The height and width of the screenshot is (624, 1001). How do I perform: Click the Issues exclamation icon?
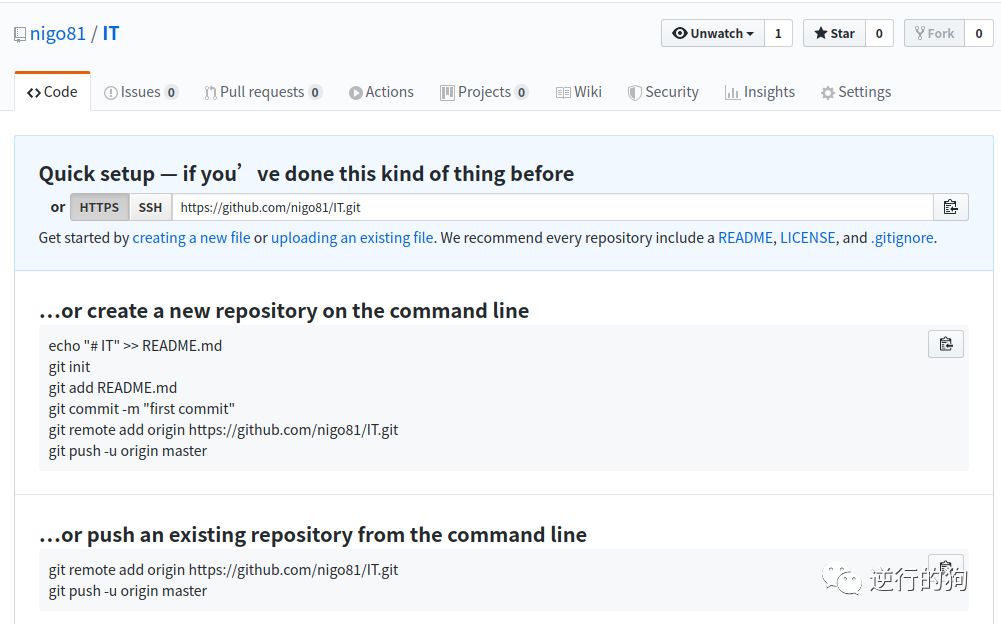(110, 93)
